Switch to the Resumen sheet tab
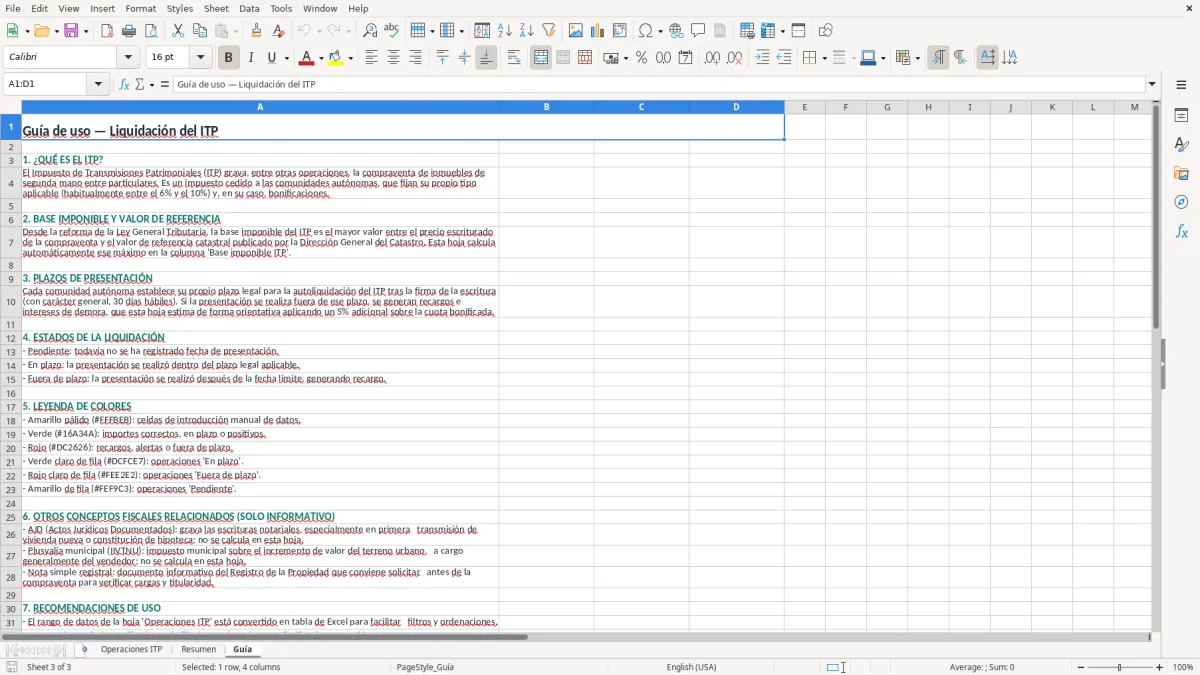Viewport: 1200px width, 675px height. (198, 650)
